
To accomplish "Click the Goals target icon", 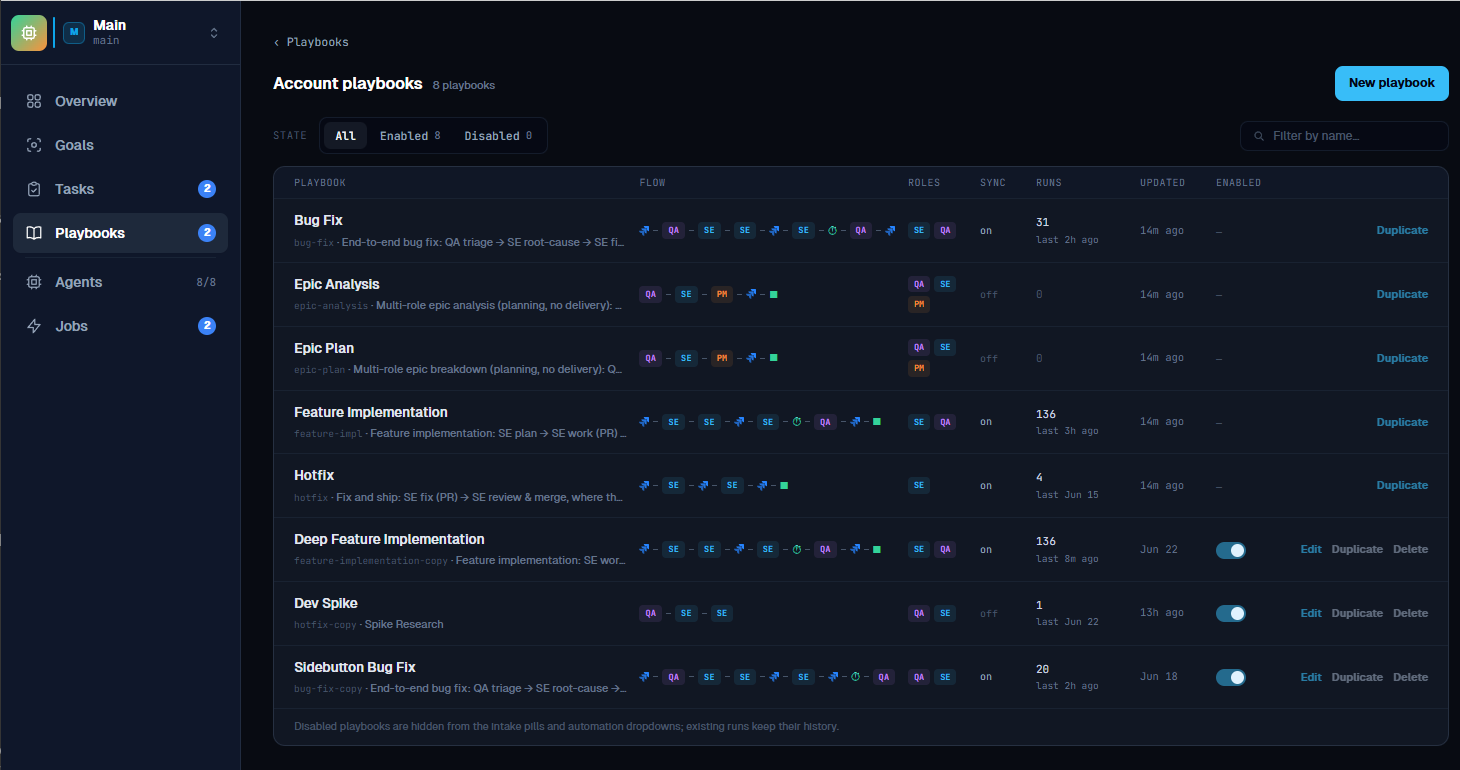I will point(34,145).
